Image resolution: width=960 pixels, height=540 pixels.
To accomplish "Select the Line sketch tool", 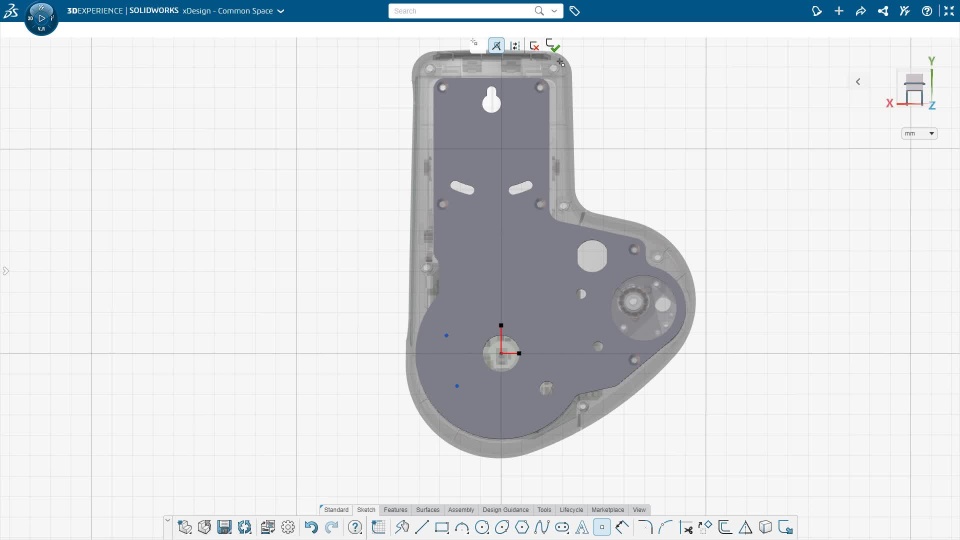I will [x=421, y=527].
